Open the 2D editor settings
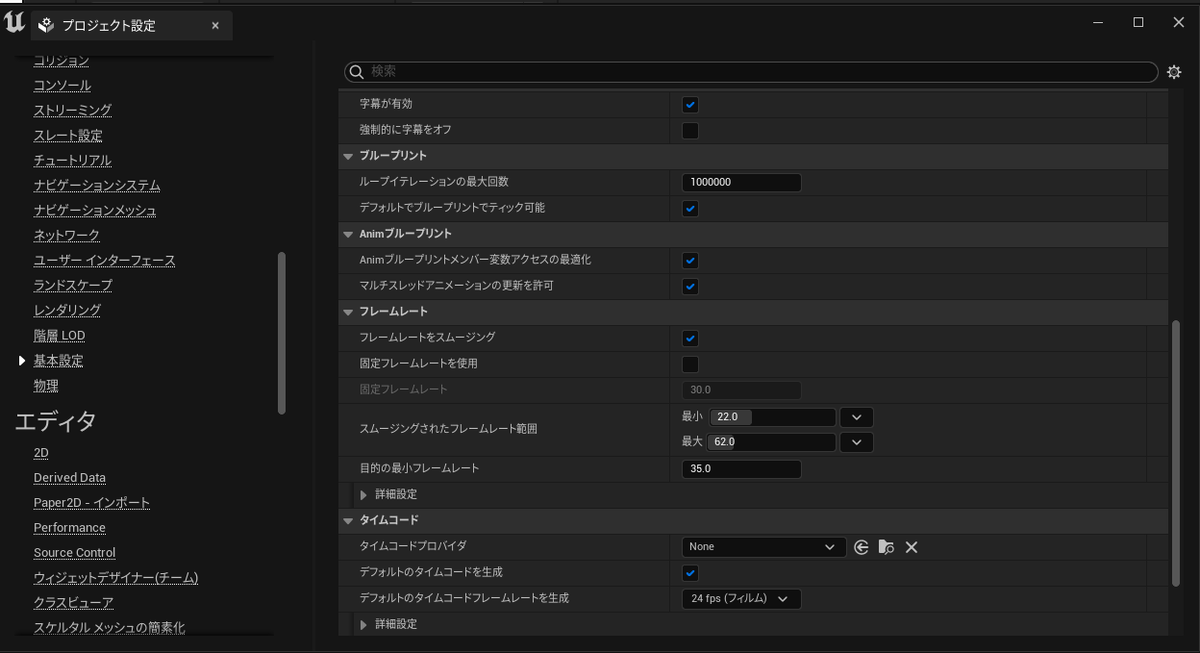Screen dimensions: 1200x653 tap(41, 453)
